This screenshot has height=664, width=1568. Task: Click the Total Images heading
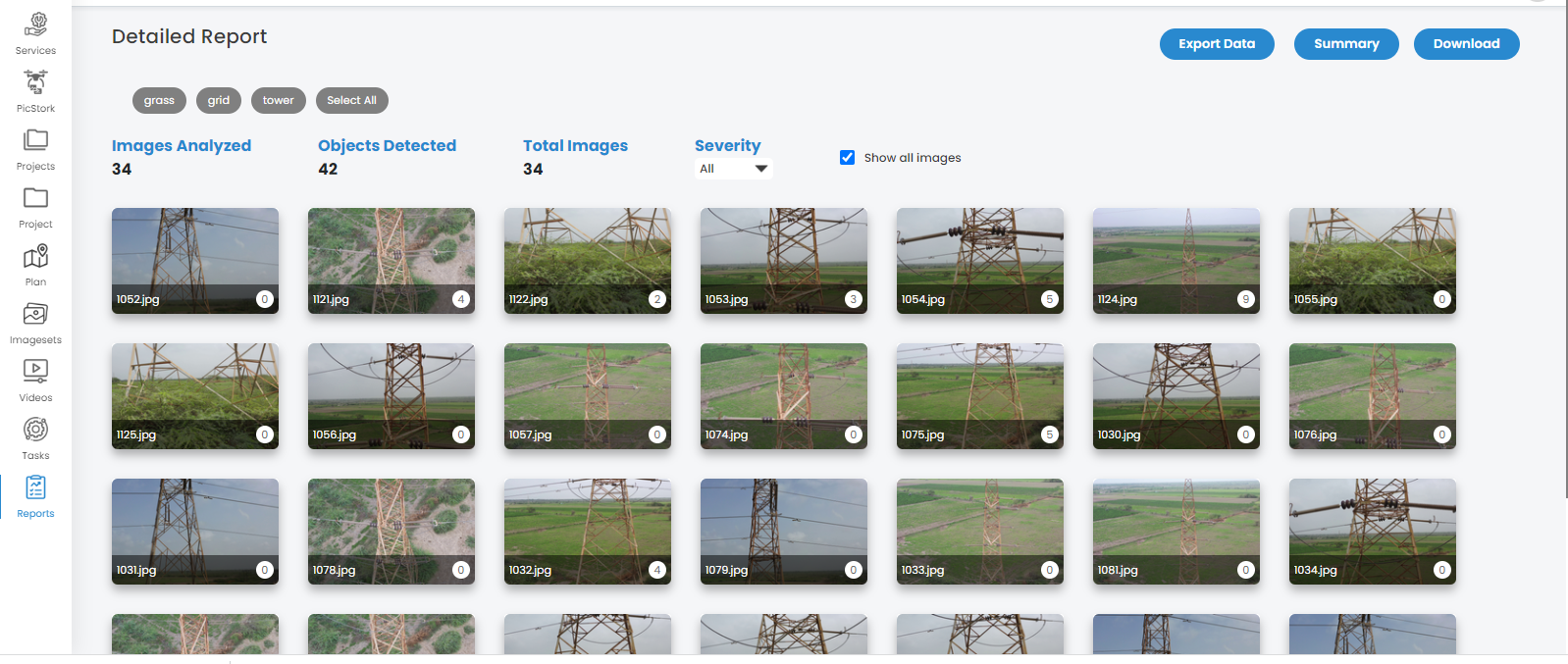click(x=575, y=145)
